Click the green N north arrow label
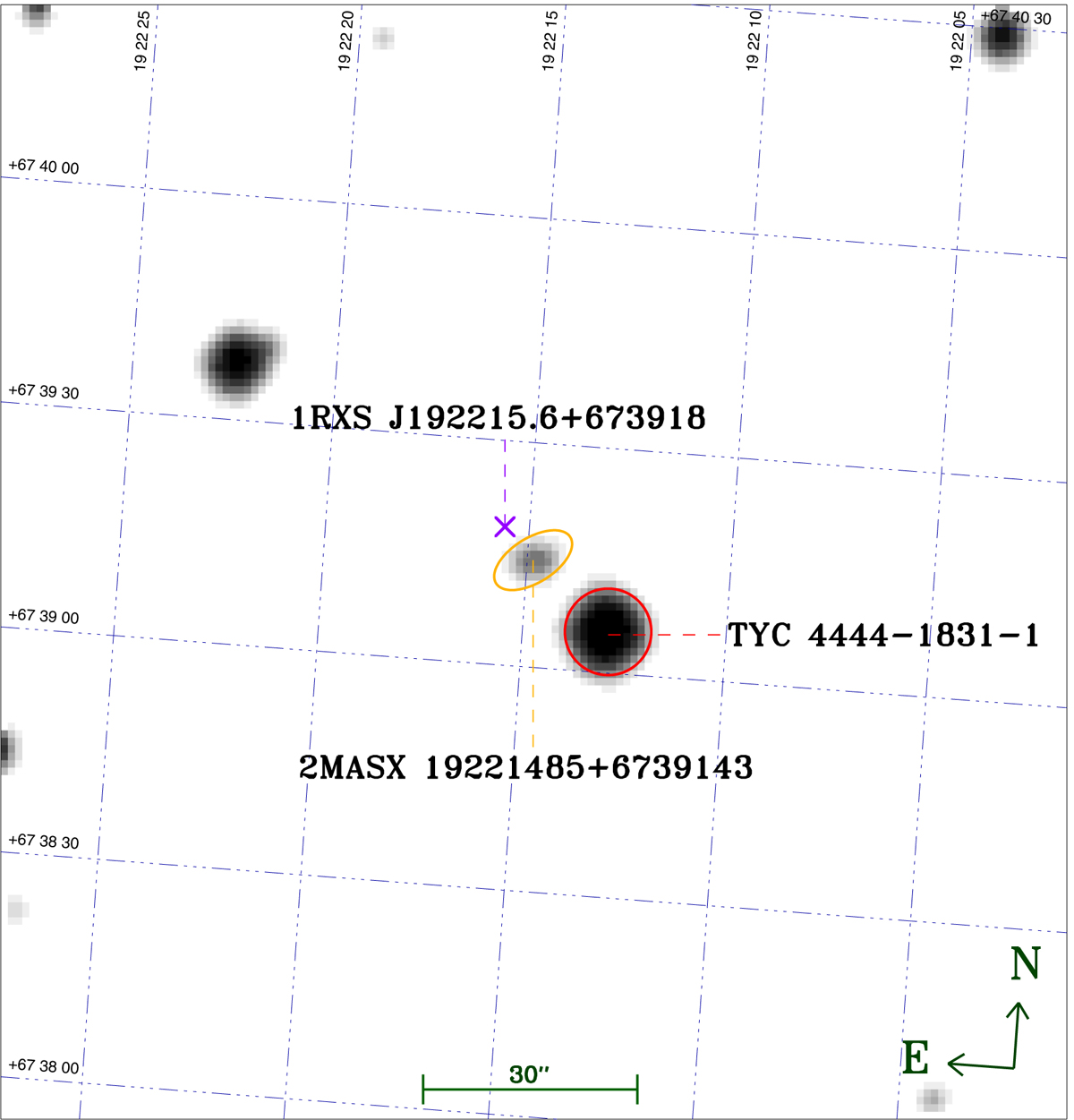 tap(1024, 964)
